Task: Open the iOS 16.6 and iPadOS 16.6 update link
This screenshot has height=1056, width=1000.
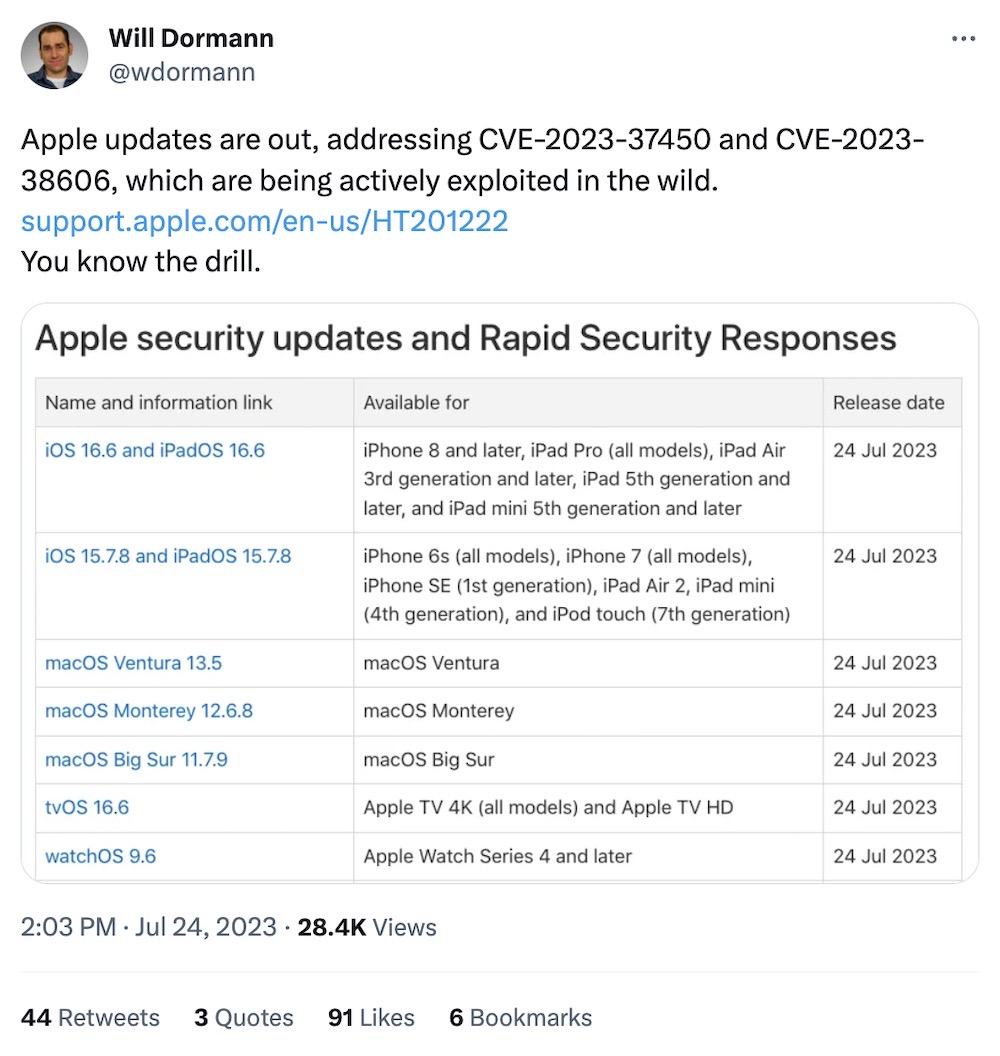Action: (152, 451)
